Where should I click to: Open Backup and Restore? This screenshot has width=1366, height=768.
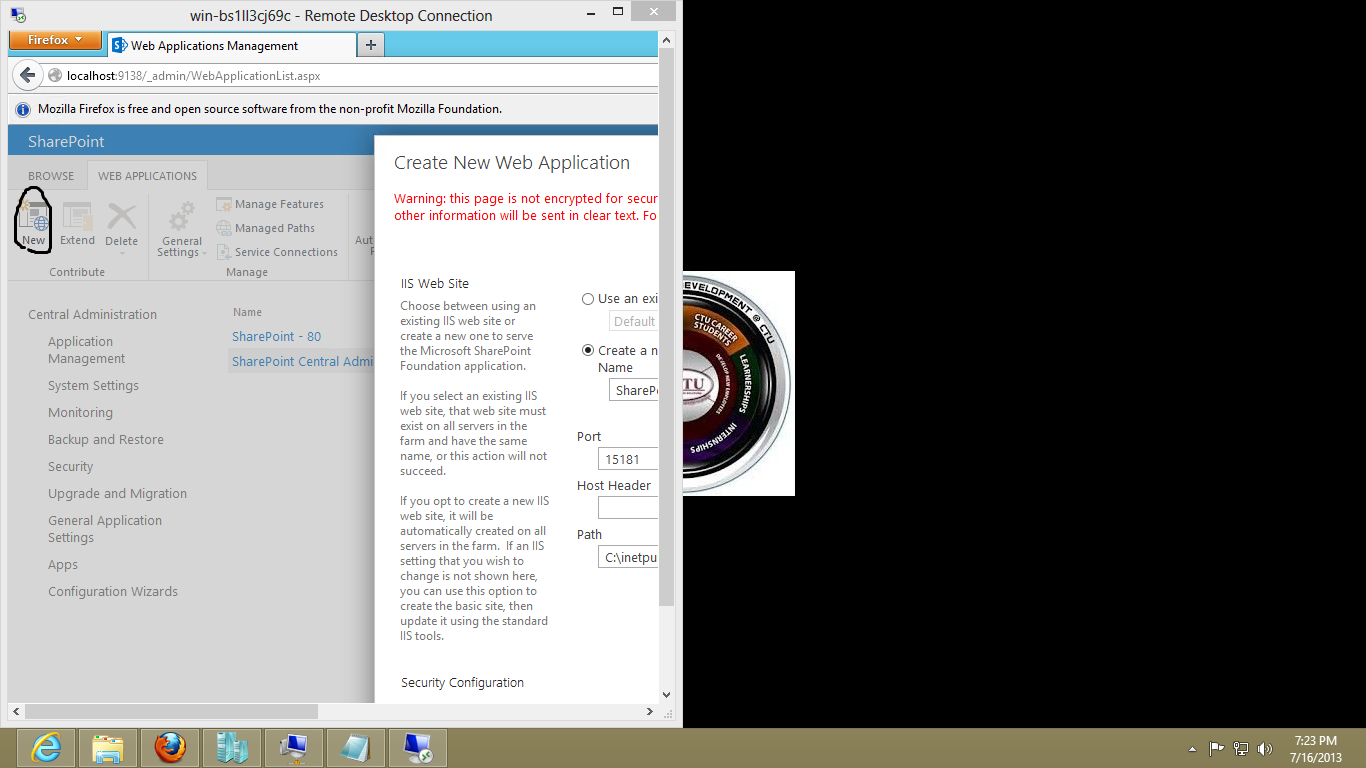[105, 439]
